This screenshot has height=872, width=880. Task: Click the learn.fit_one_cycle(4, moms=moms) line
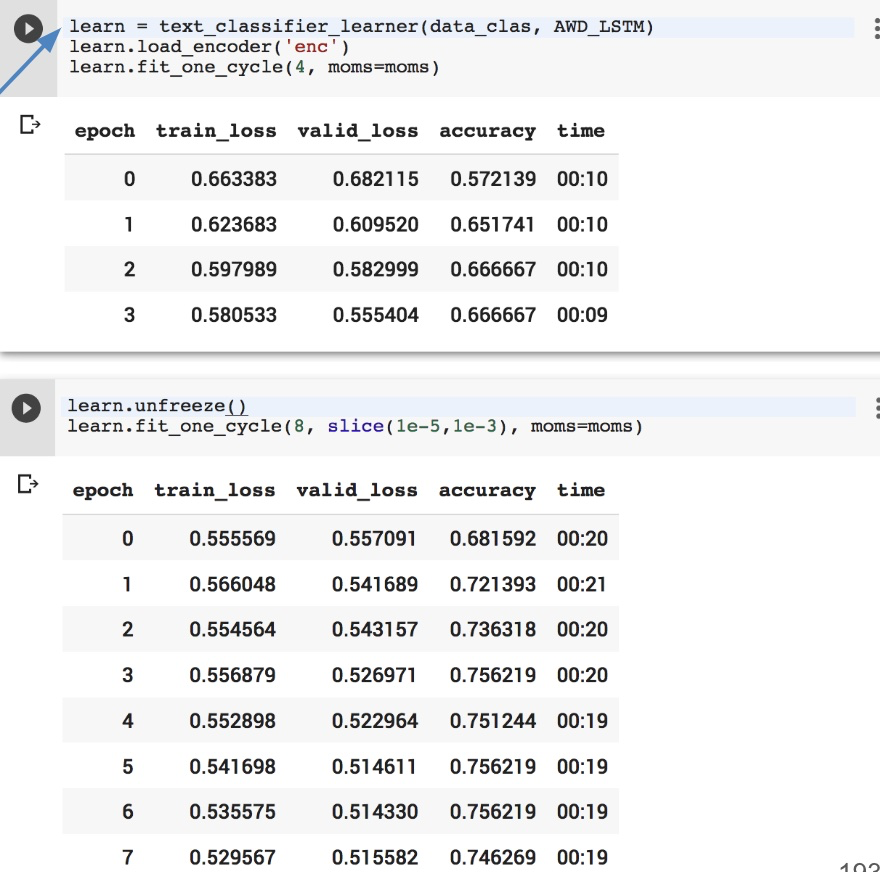tap(254, 67)
